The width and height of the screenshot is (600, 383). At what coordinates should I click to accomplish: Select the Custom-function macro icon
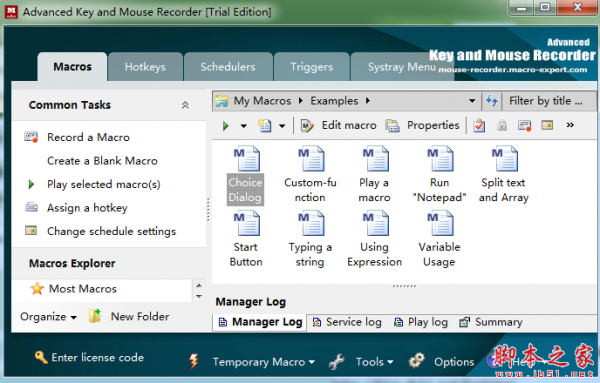coord(311,158)
